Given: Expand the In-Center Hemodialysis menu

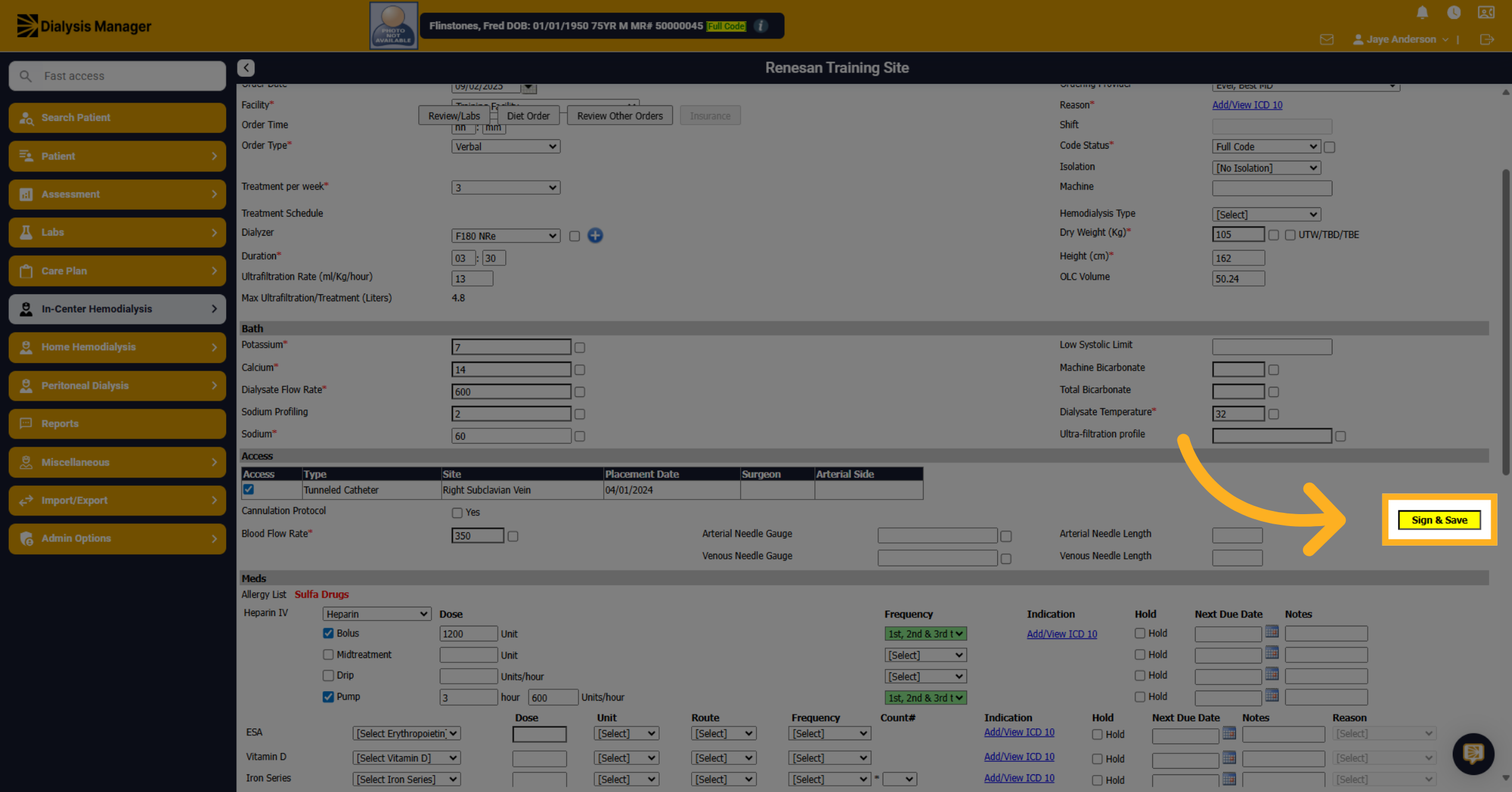Looking at the screenshot, I should (x=118, y=309).
